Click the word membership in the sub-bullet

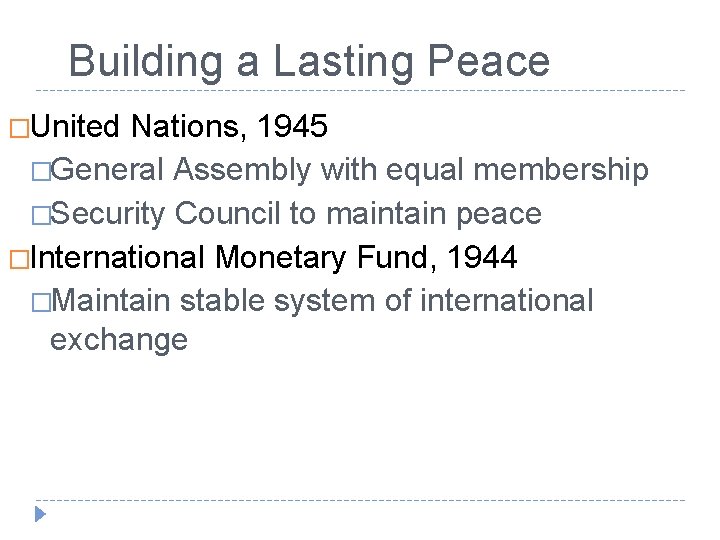pyautogui.click(x=561, y=170)
